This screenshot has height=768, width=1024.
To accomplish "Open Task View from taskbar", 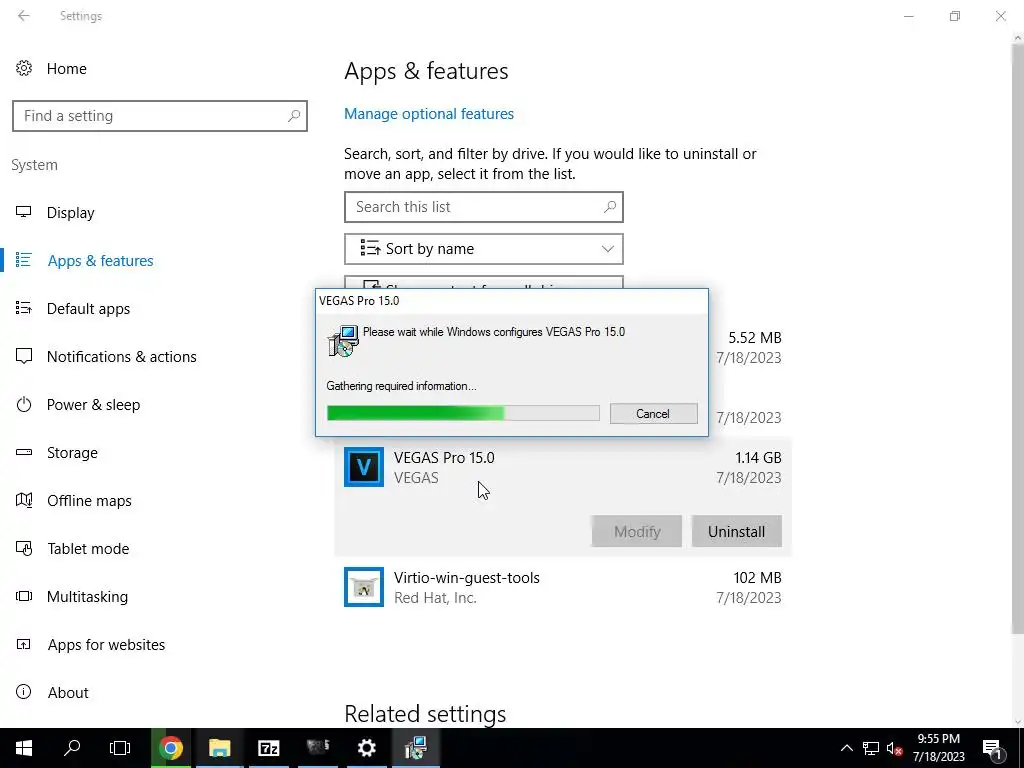I will (x=120, y=748).
